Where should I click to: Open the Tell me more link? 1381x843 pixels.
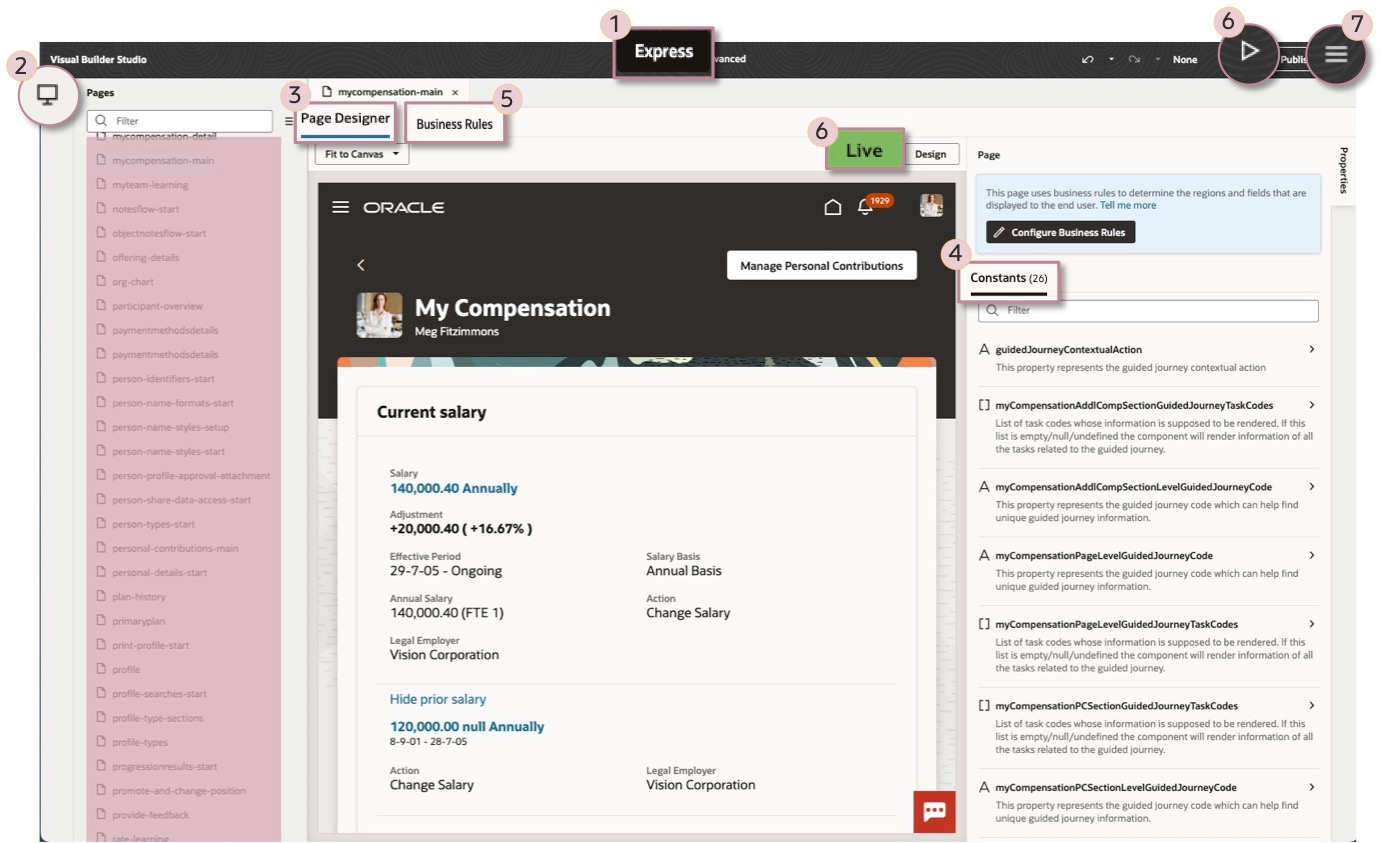point(1128,205)
